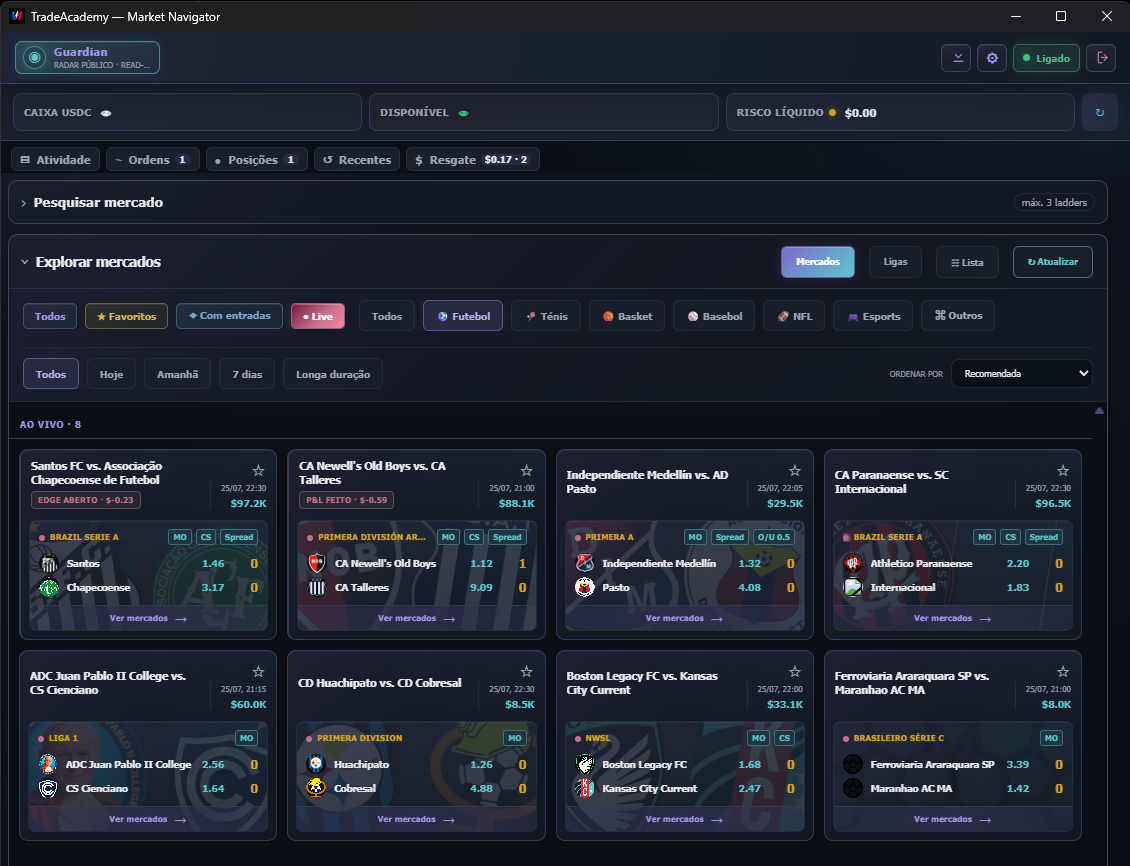Open settings via the gear icon
This screenshot has width=1130, height=866.
pos(992,58)
